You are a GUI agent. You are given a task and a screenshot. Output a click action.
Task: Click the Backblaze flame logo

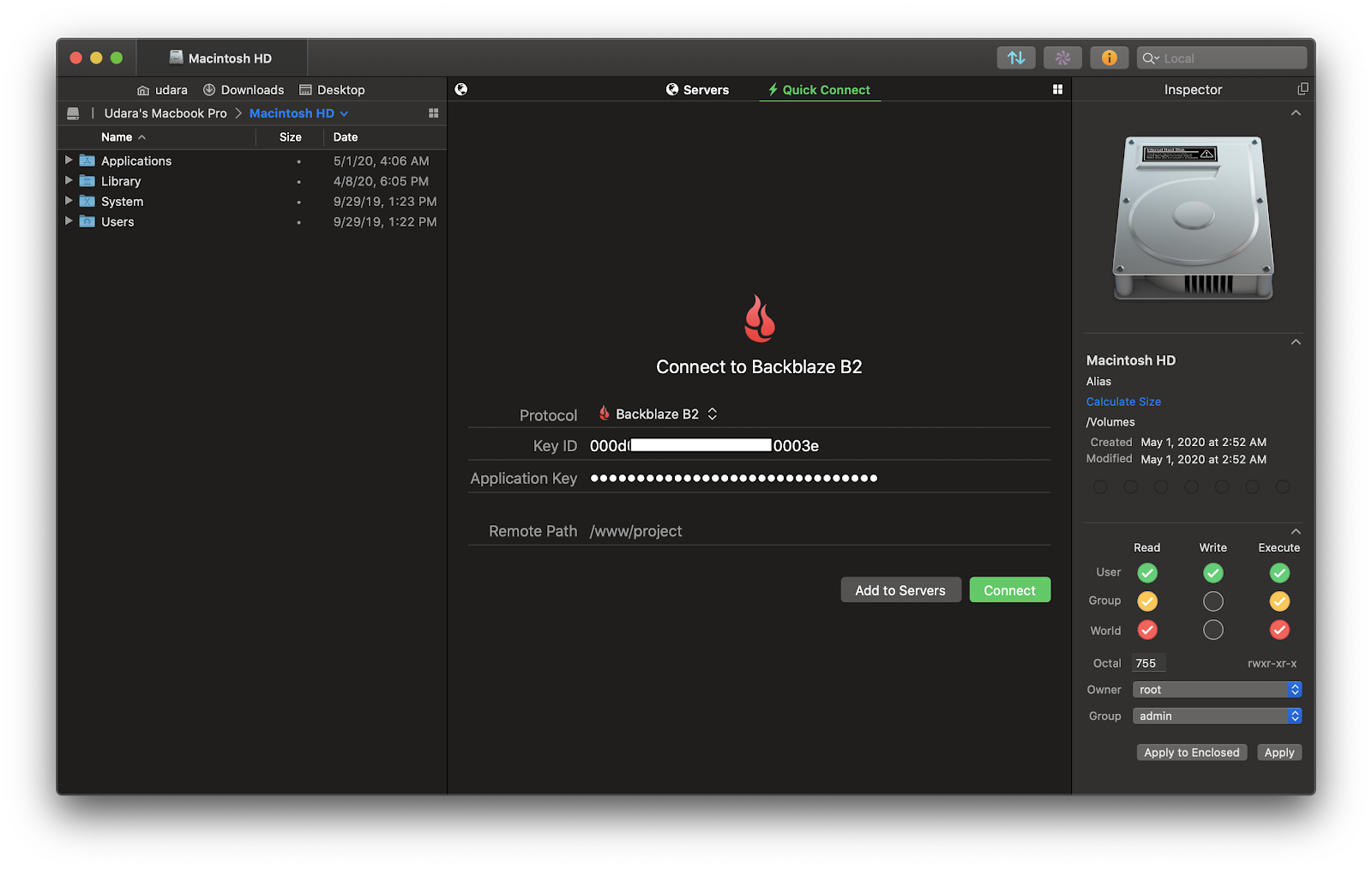(760, 318)
